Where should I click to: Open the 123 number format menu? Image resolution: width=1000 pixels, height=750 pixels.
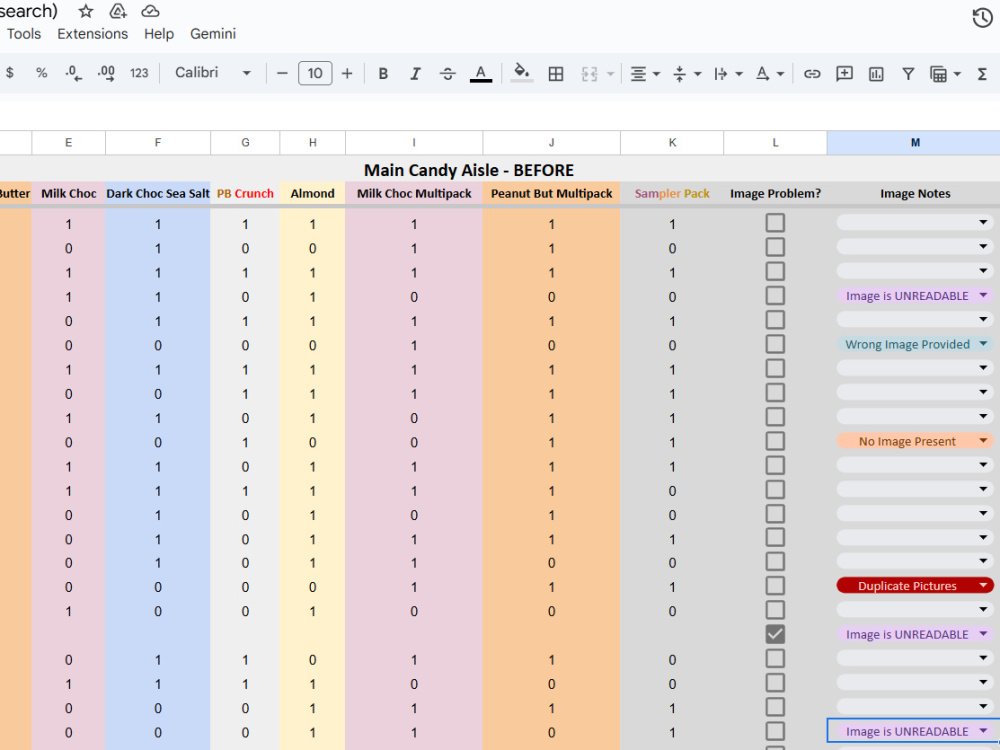pos(139,73)
